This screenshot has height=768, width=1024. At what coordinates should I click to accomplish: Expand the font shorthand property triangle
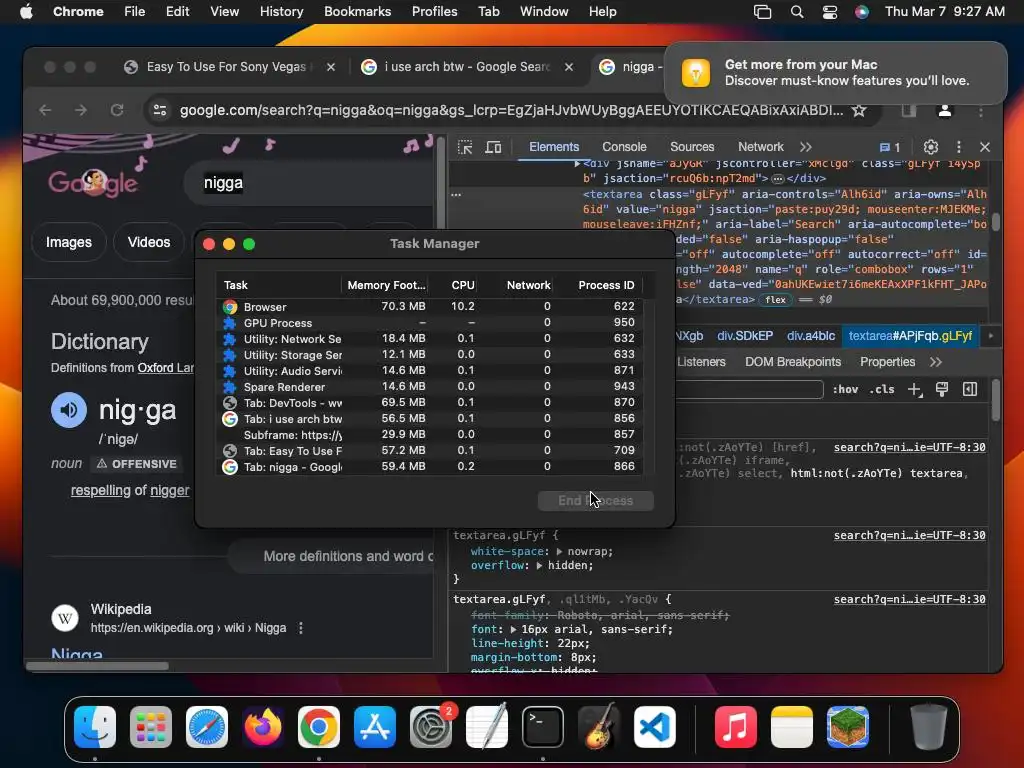pyautogui.click(x=514, y=630)
